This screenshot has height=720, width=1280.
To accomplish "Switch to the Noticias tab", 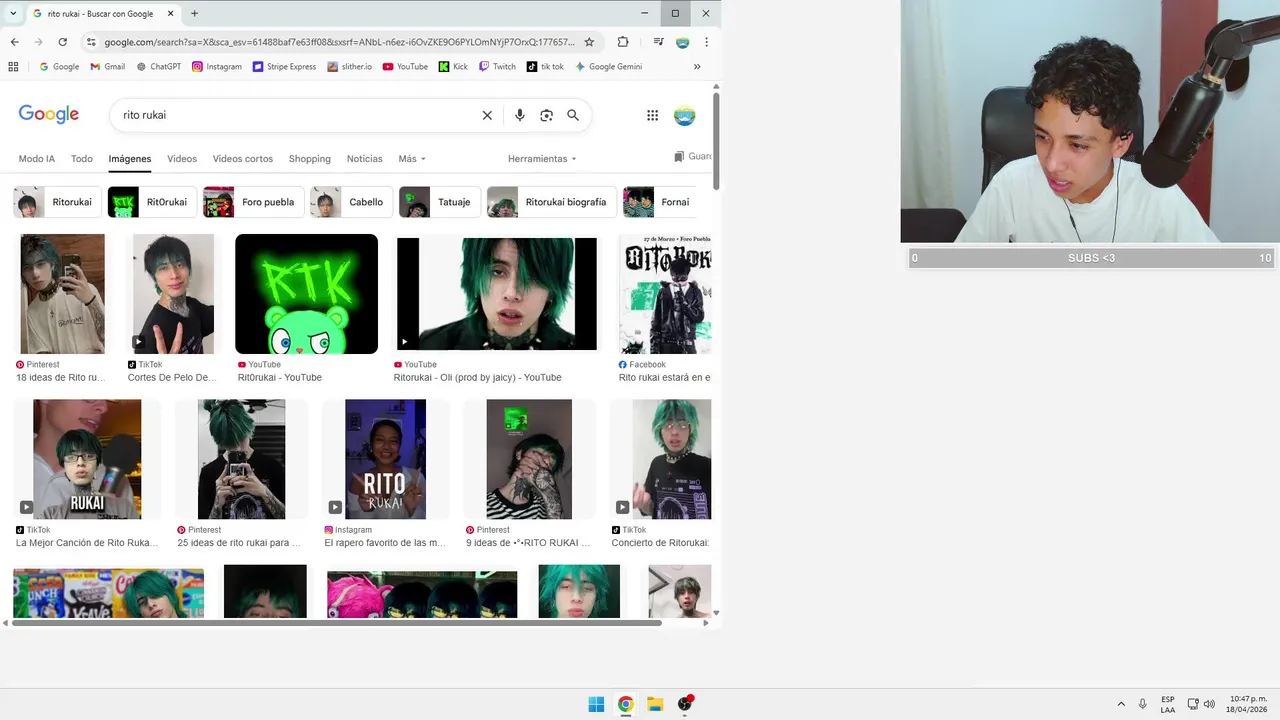I will coord(365,159).
